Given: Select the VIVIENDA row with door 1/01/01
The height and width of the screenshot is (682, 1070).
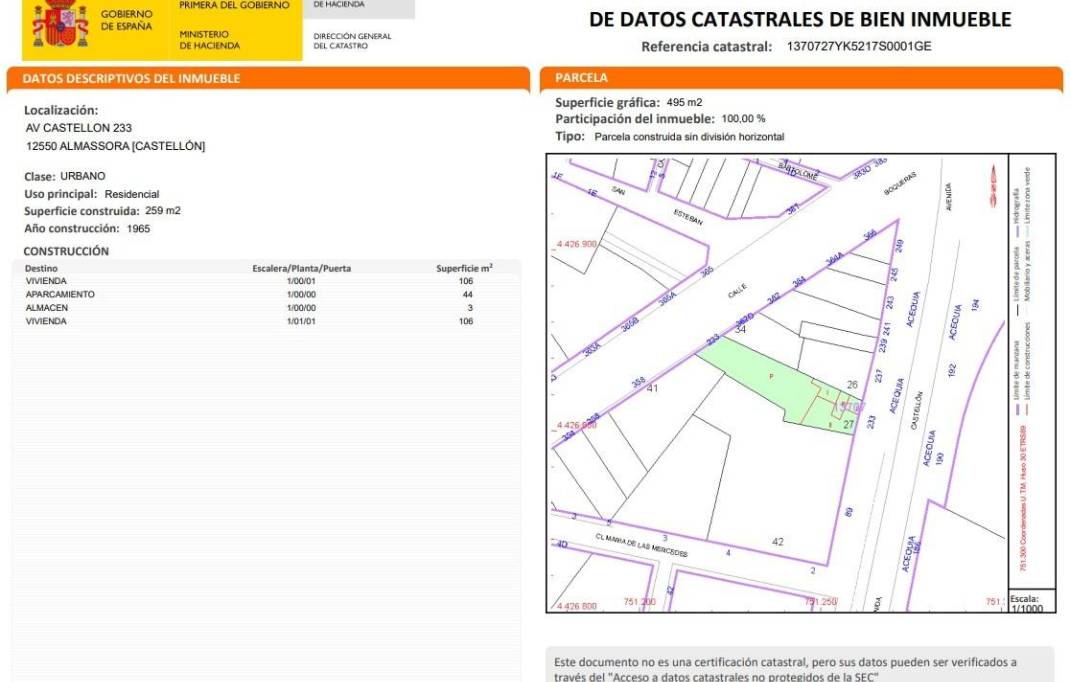Looking at the screenshot, I should [46, 321].
